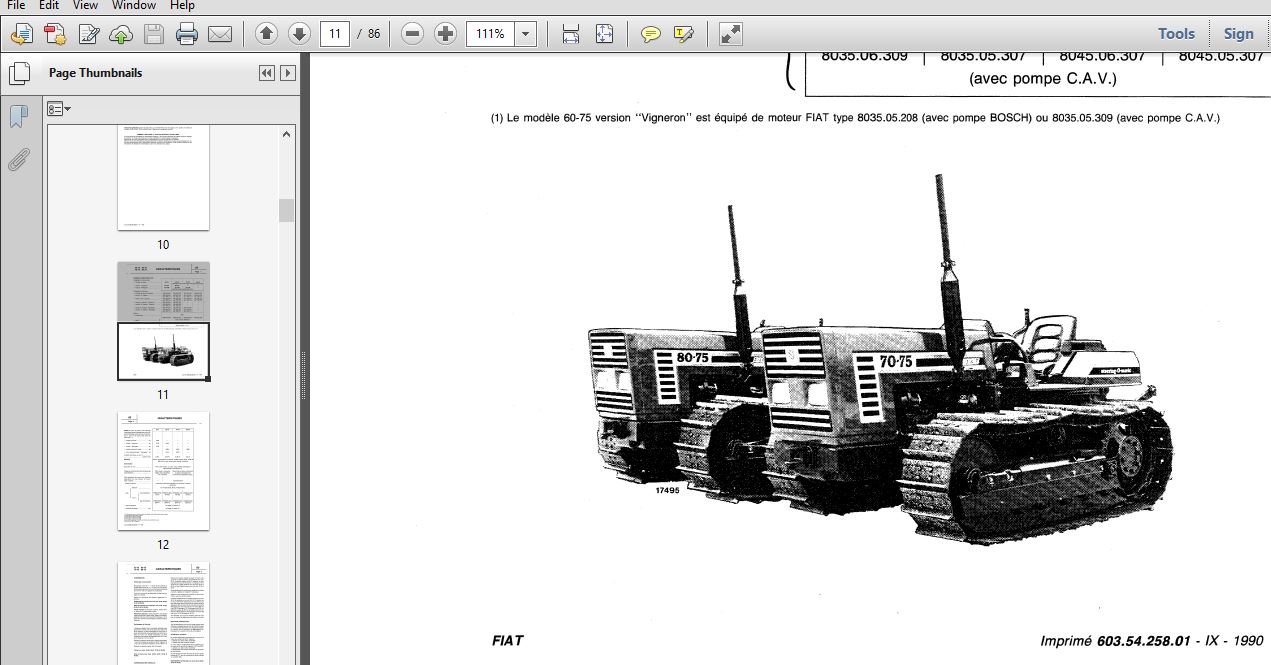Select the fit width scrolling icon
The width and height of the screenshot is (1271, 665).
pos(571,34)
